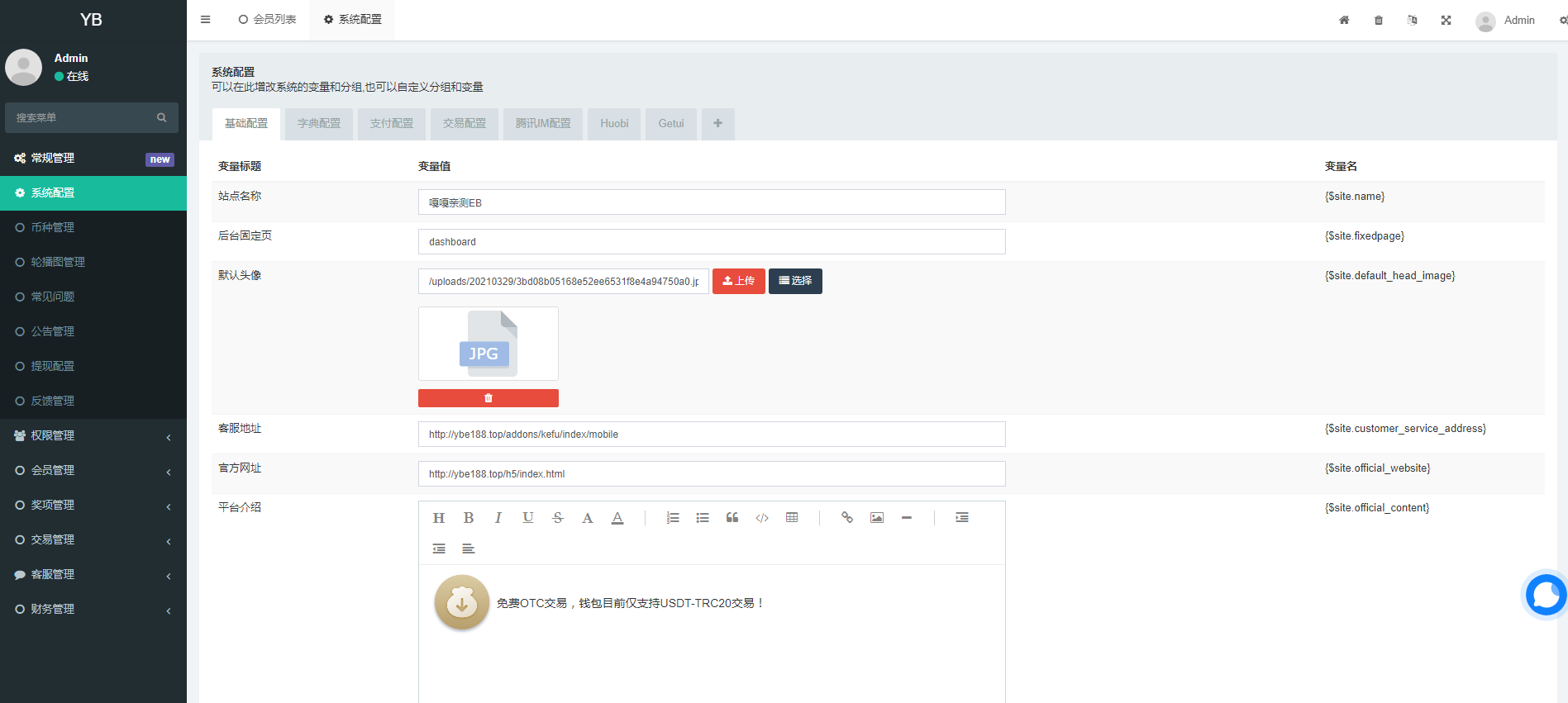Open the floating chat bubble icon
This screenshot has height=703, width=1568.
click(1544, 595)
